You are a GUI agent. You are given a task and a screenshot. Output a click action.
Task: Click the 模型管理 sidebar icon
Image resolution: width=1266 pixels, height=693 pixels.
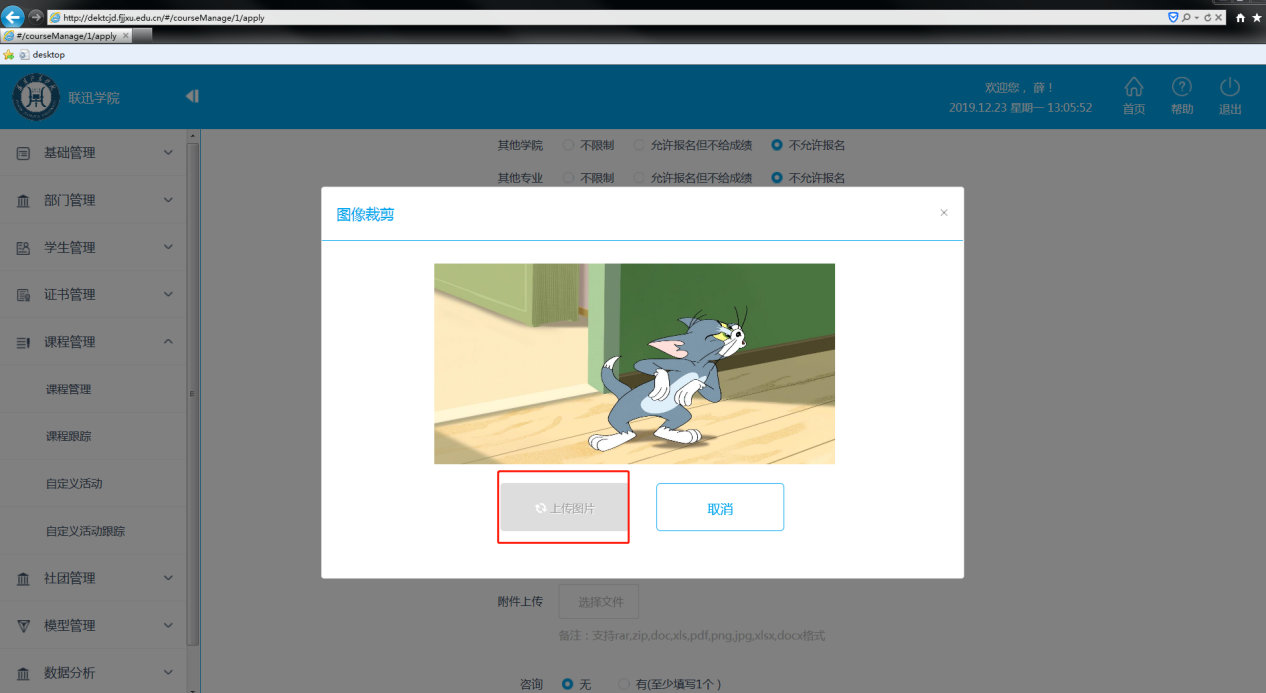(23, 626)
